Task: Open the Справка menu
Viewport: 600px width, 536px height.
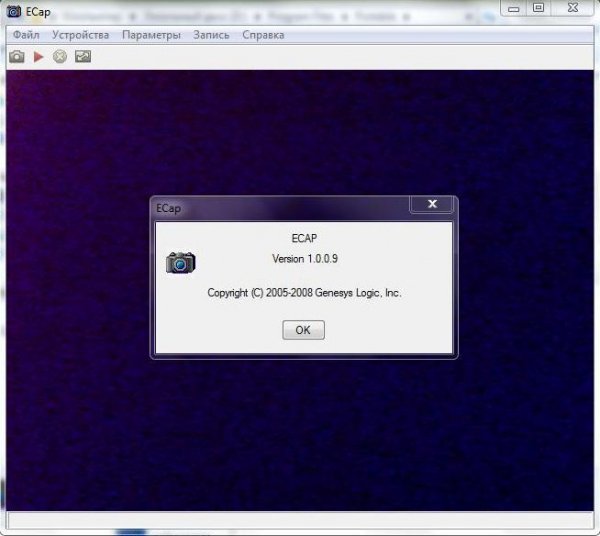Action: click(263, 35)
